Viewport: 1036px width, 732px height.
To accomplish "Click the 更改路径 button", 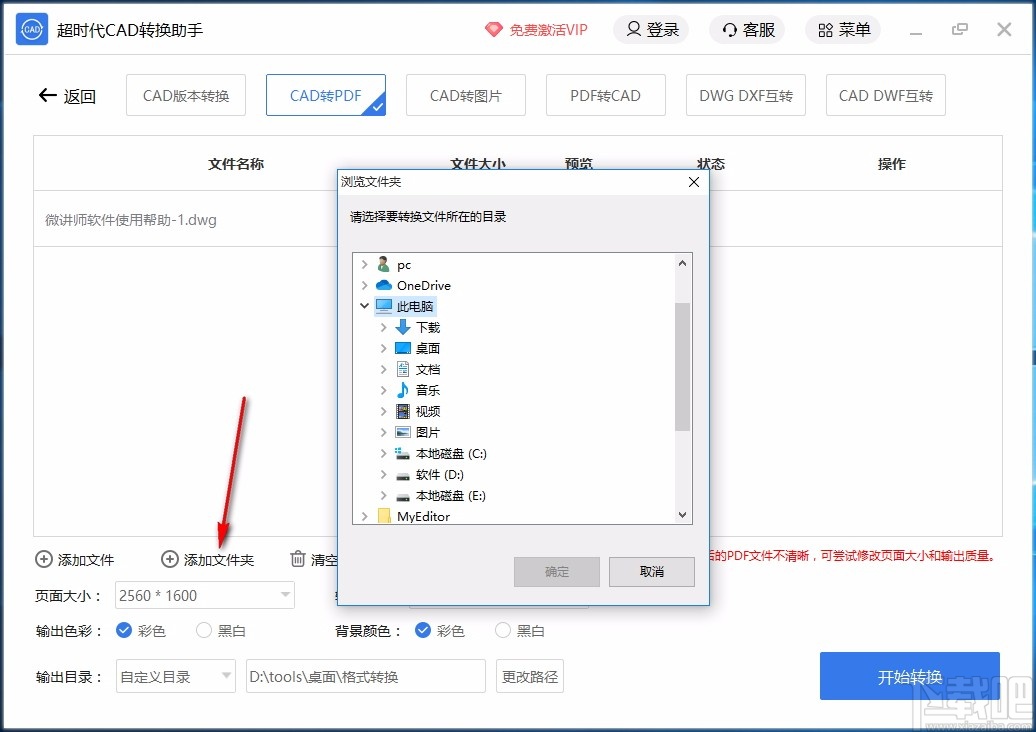I will coord(529,676).
